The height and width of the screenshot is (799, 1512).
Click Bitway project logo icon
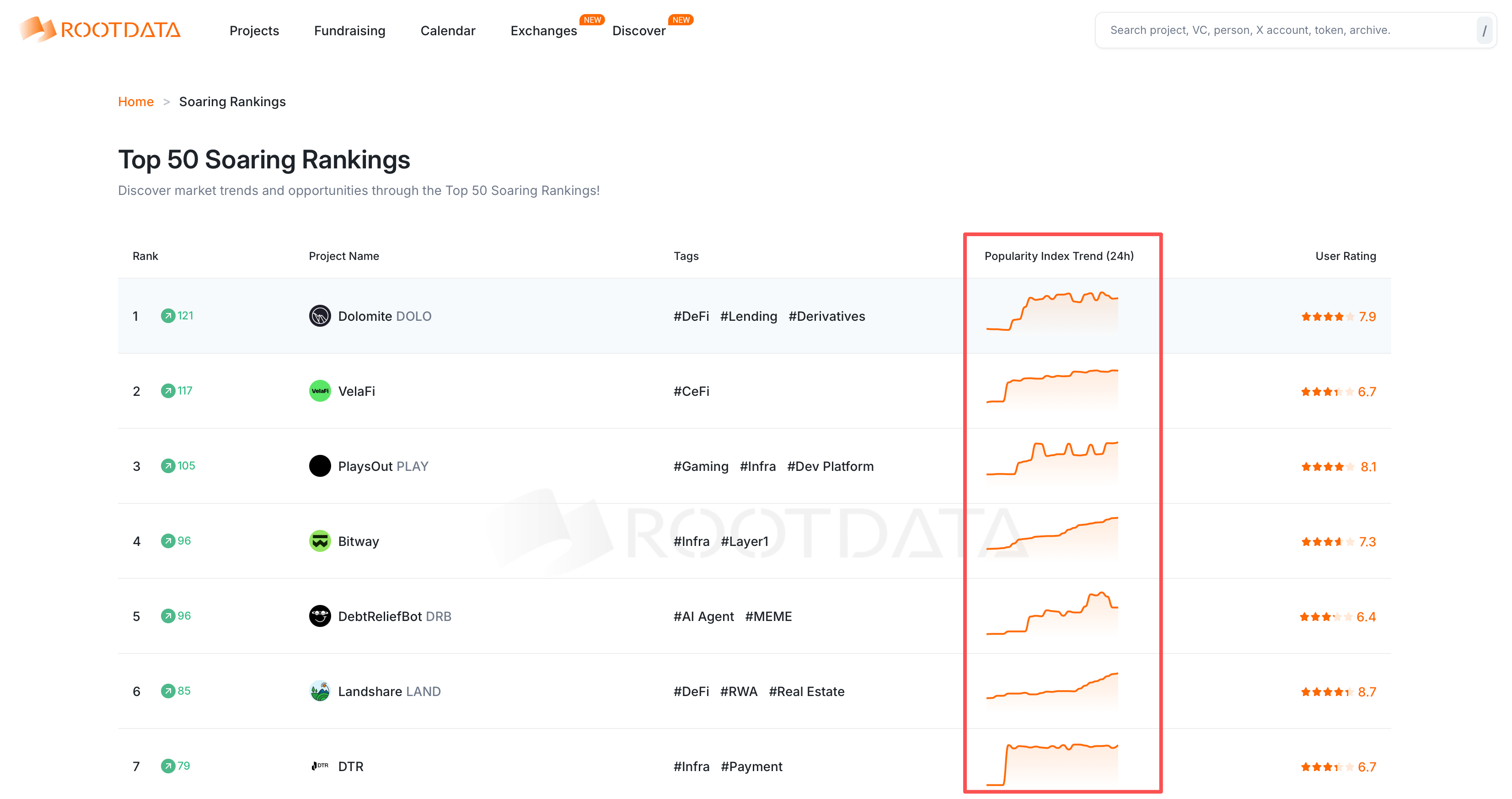click(320, 541)
